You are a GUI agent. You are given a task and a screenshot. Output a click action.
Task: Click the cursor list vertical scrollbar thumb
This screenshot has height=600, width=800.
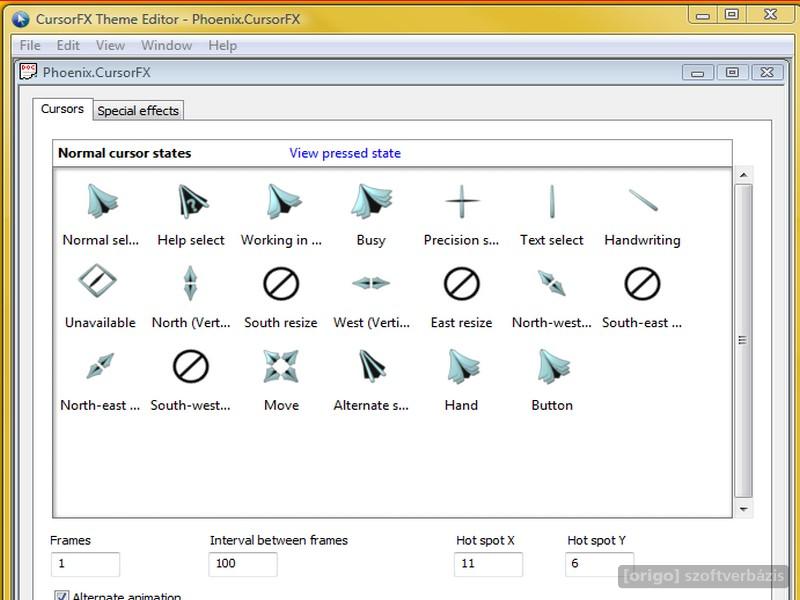tap(743, 340)
